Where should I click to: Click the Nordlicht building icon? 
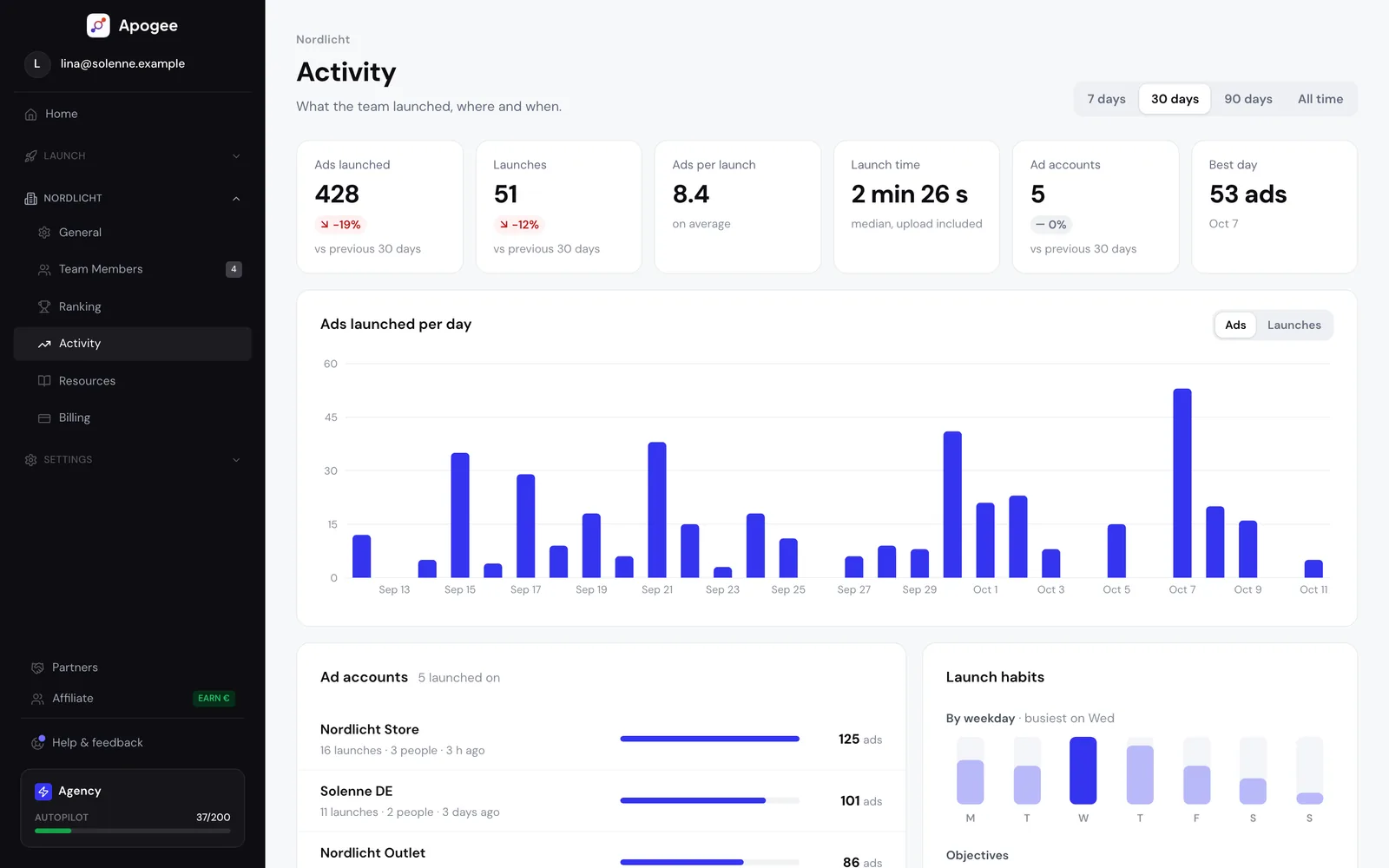[31, 198]
